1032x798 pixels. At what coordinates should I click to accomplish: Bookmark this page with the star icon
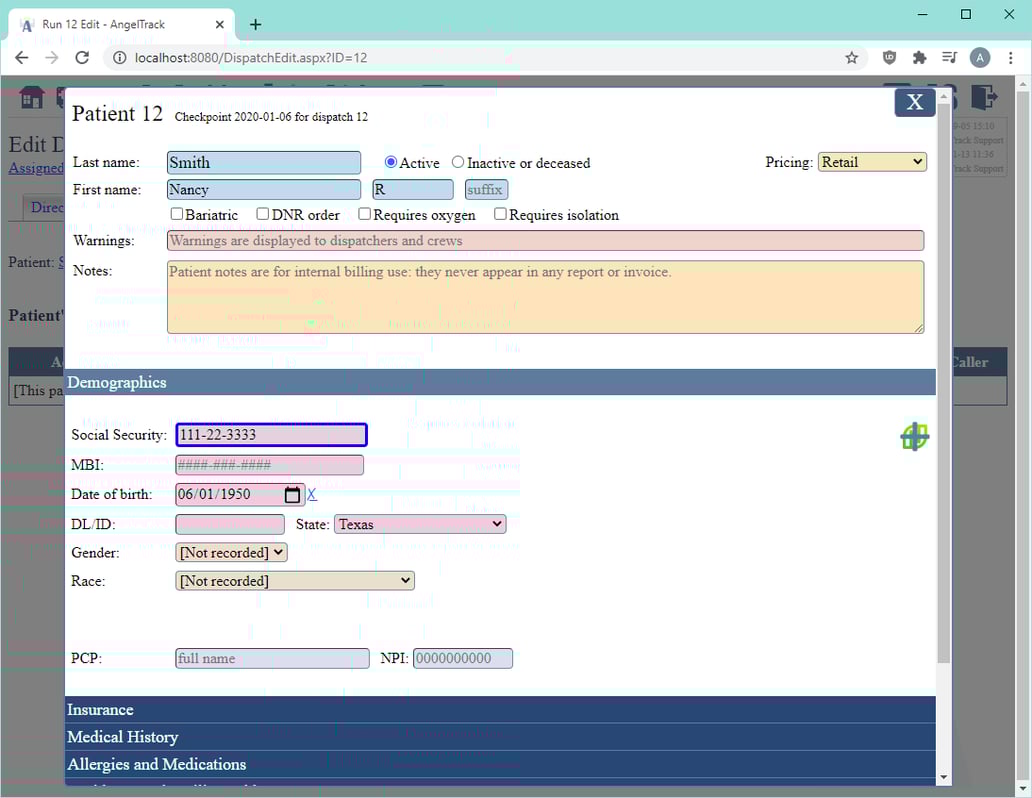[x=851, y=57]
